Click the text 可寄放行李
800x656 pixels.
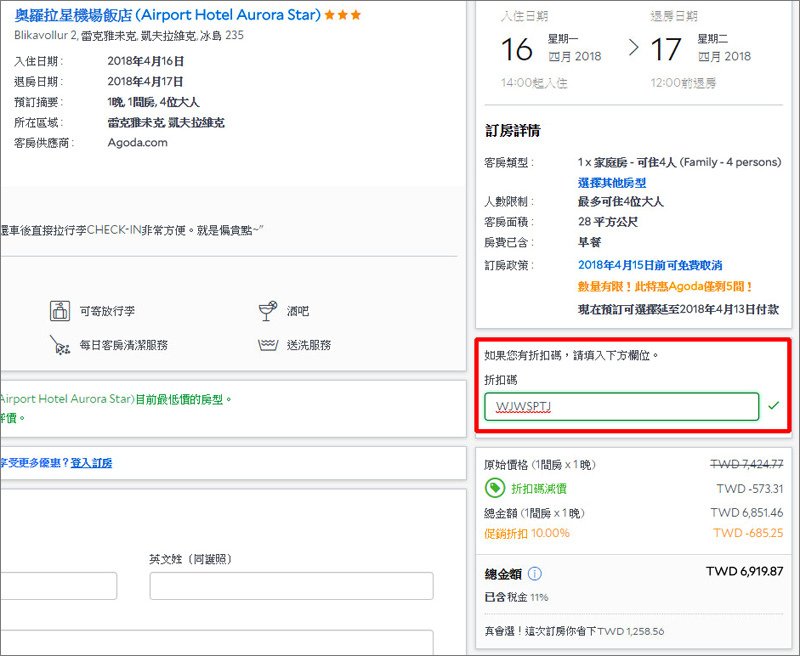click(x=107, y=311)
